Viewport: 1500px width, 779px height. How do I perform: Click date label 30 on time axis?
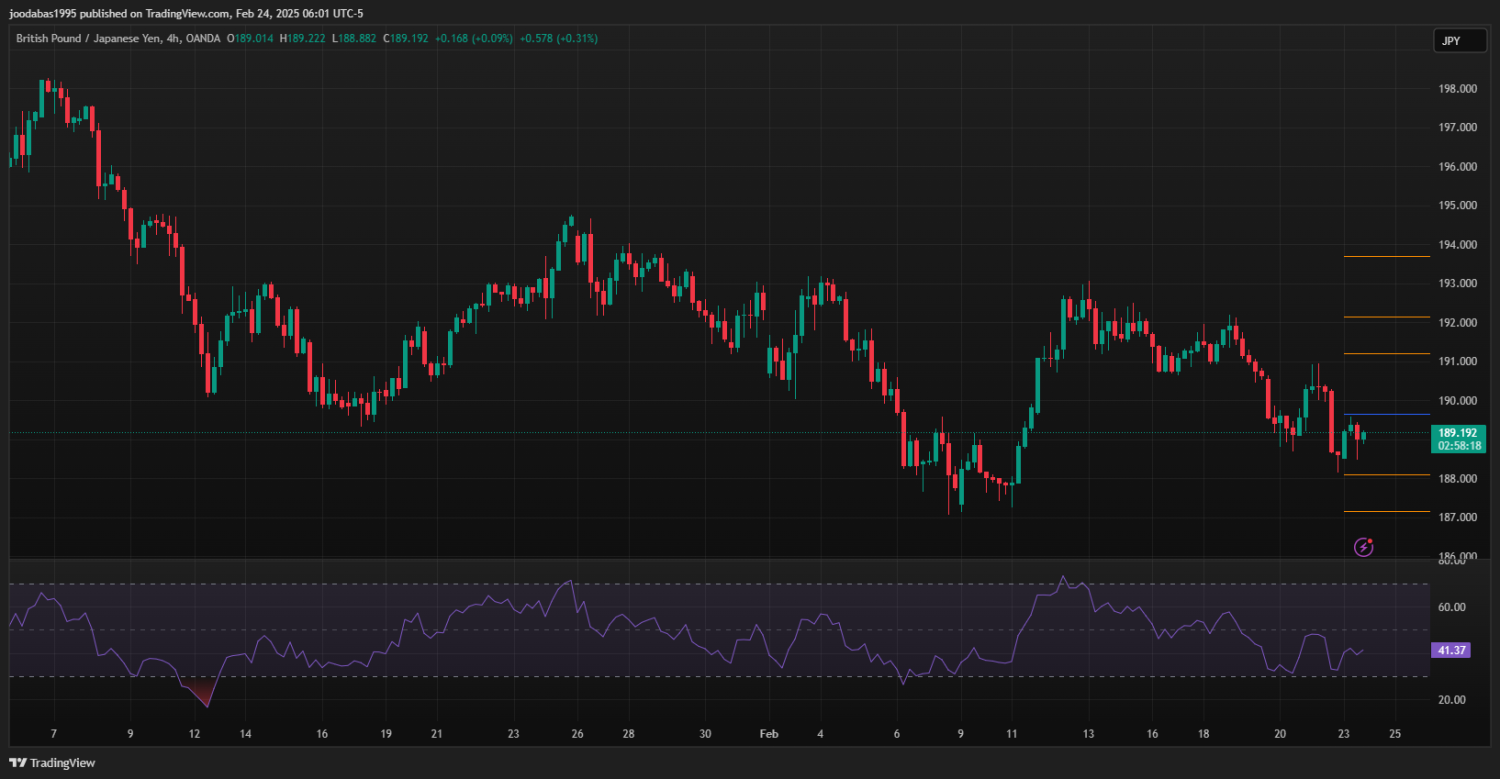pos(705,734)
